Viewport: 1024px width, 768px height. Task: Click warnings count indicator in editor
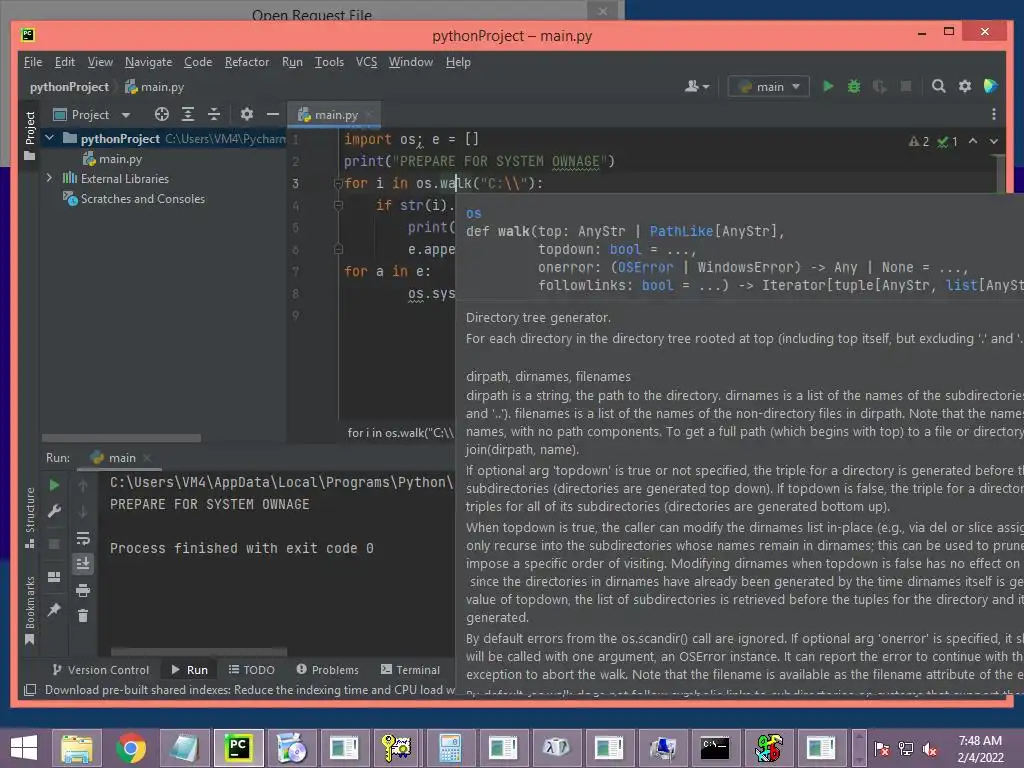919,142
